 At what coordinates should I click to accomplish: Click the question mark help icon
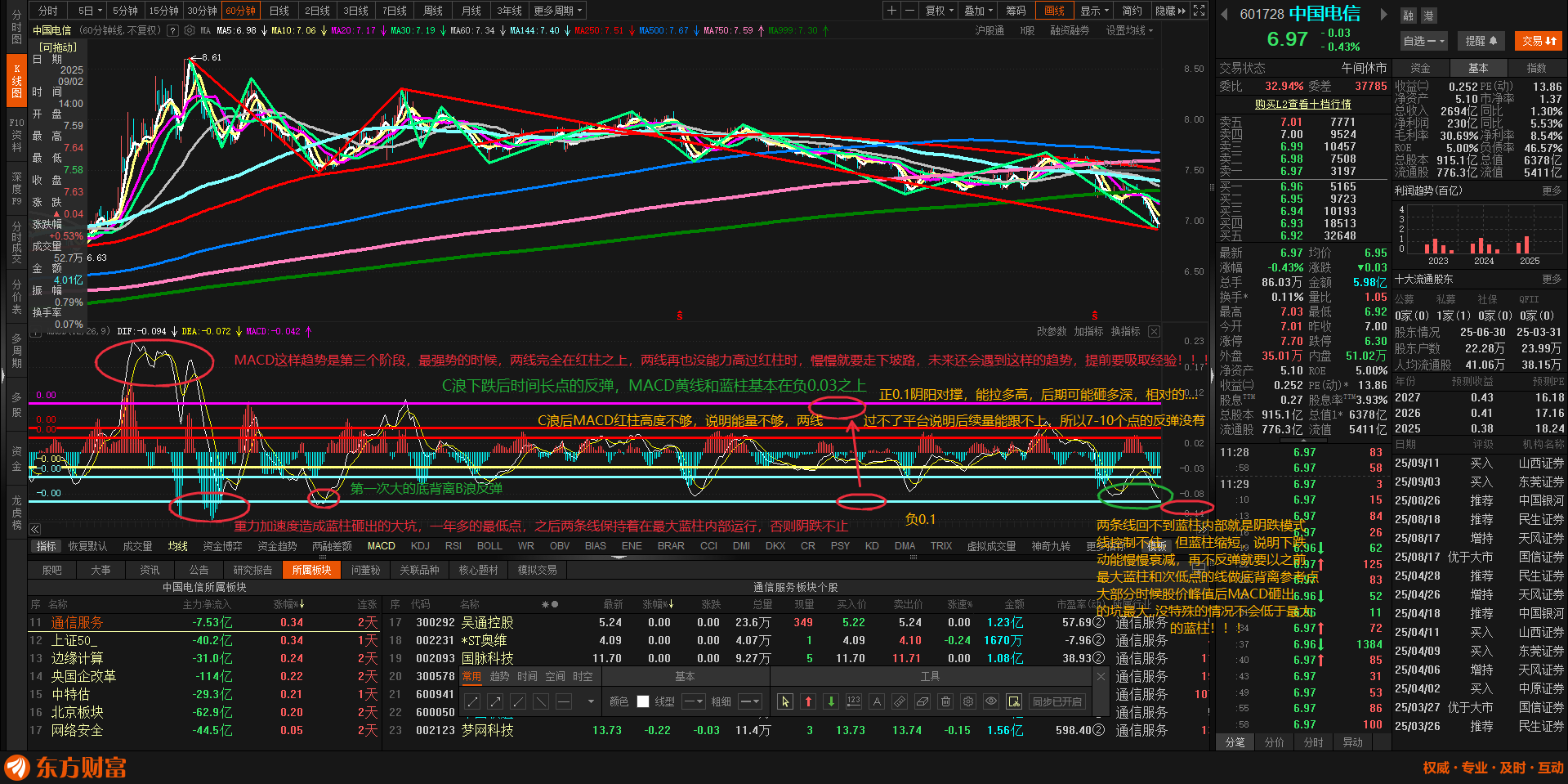click(x=172, y=30)
